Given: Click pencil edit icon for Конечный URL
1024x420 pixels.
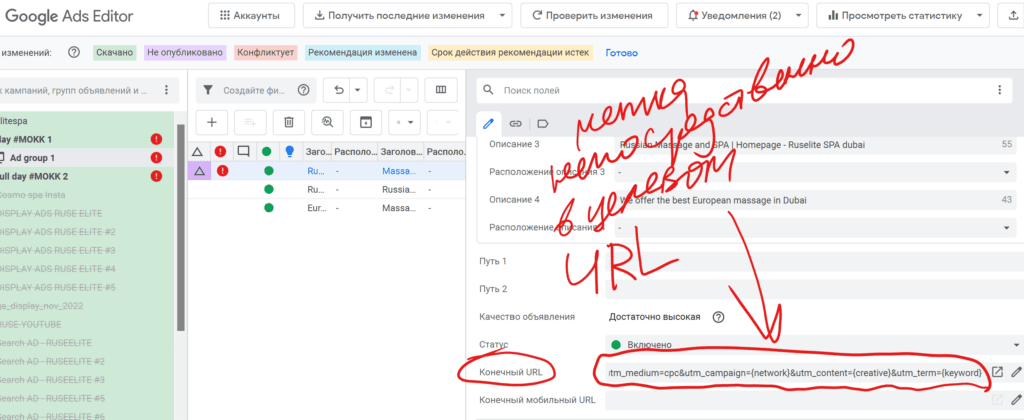Looking at the screenshot, I should (x=1016, y=372).
